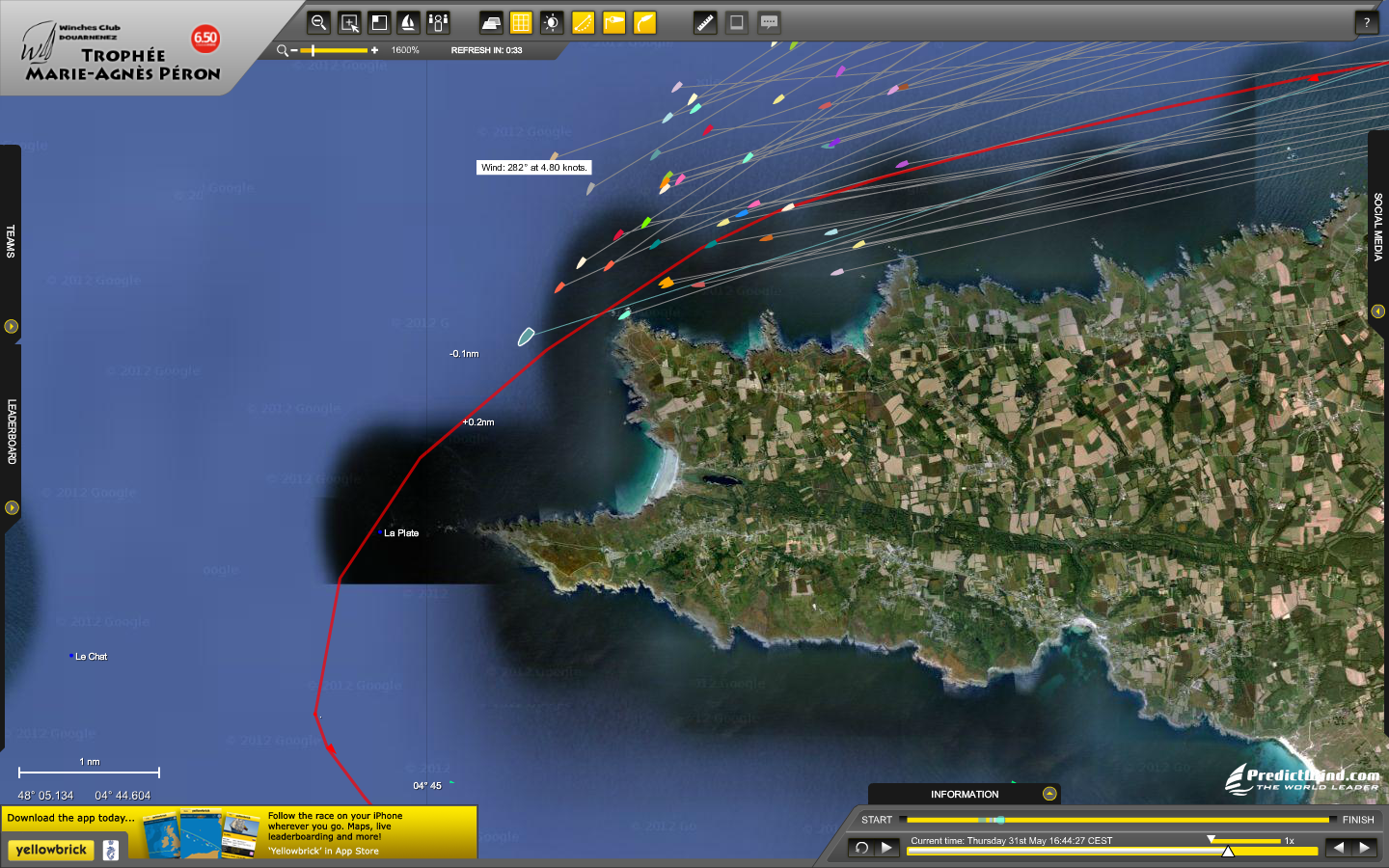Click the sailboat fleet view icon

tap(409, 22)
